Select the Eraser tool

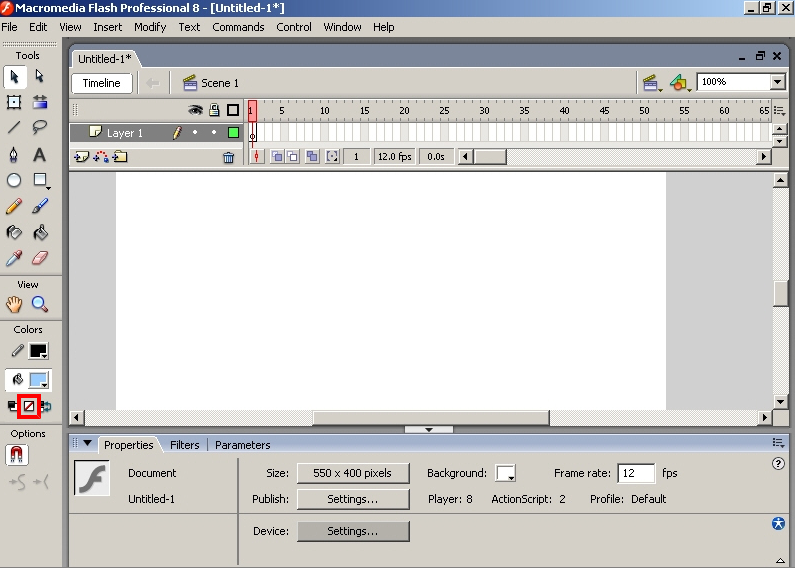[x=40, y=258]
